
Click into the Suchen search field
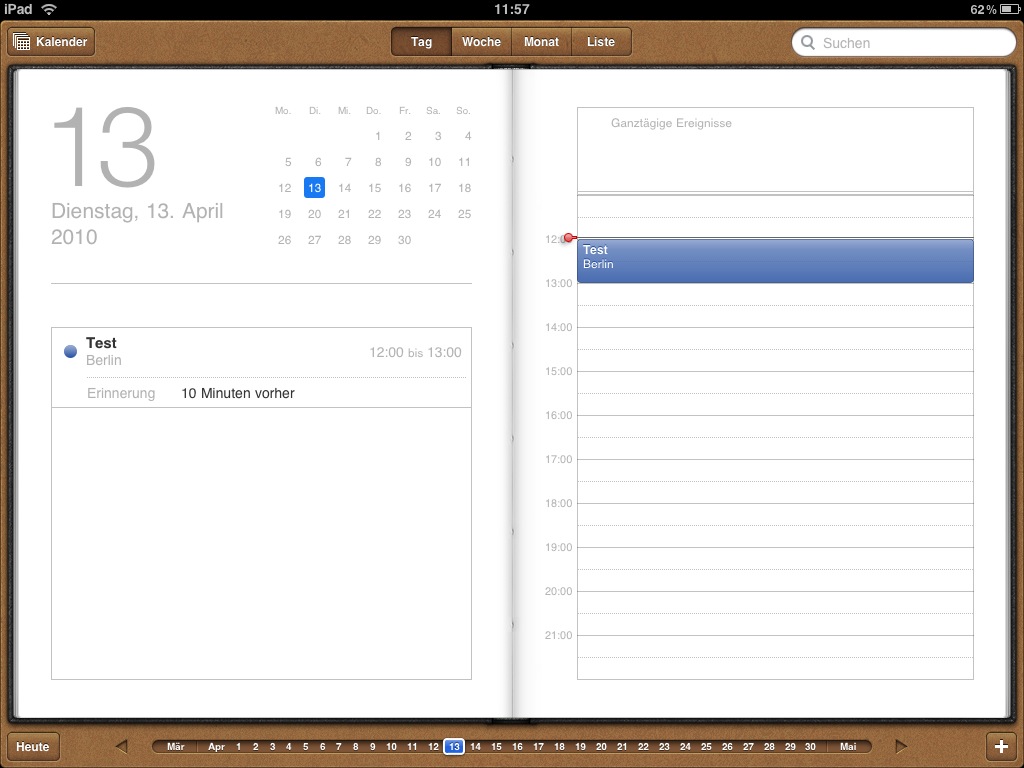(910, 43)
